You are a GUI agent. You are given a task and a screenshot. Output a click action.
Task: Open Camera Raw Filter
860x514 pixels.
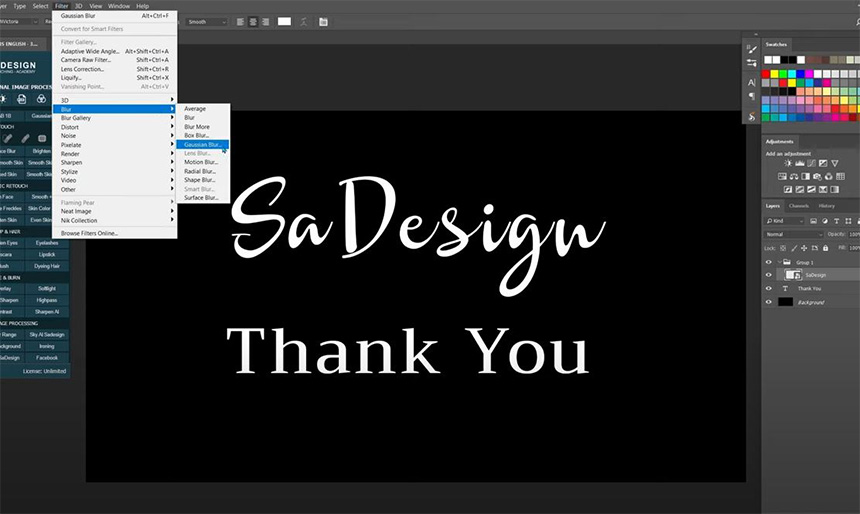coord(115,60)
